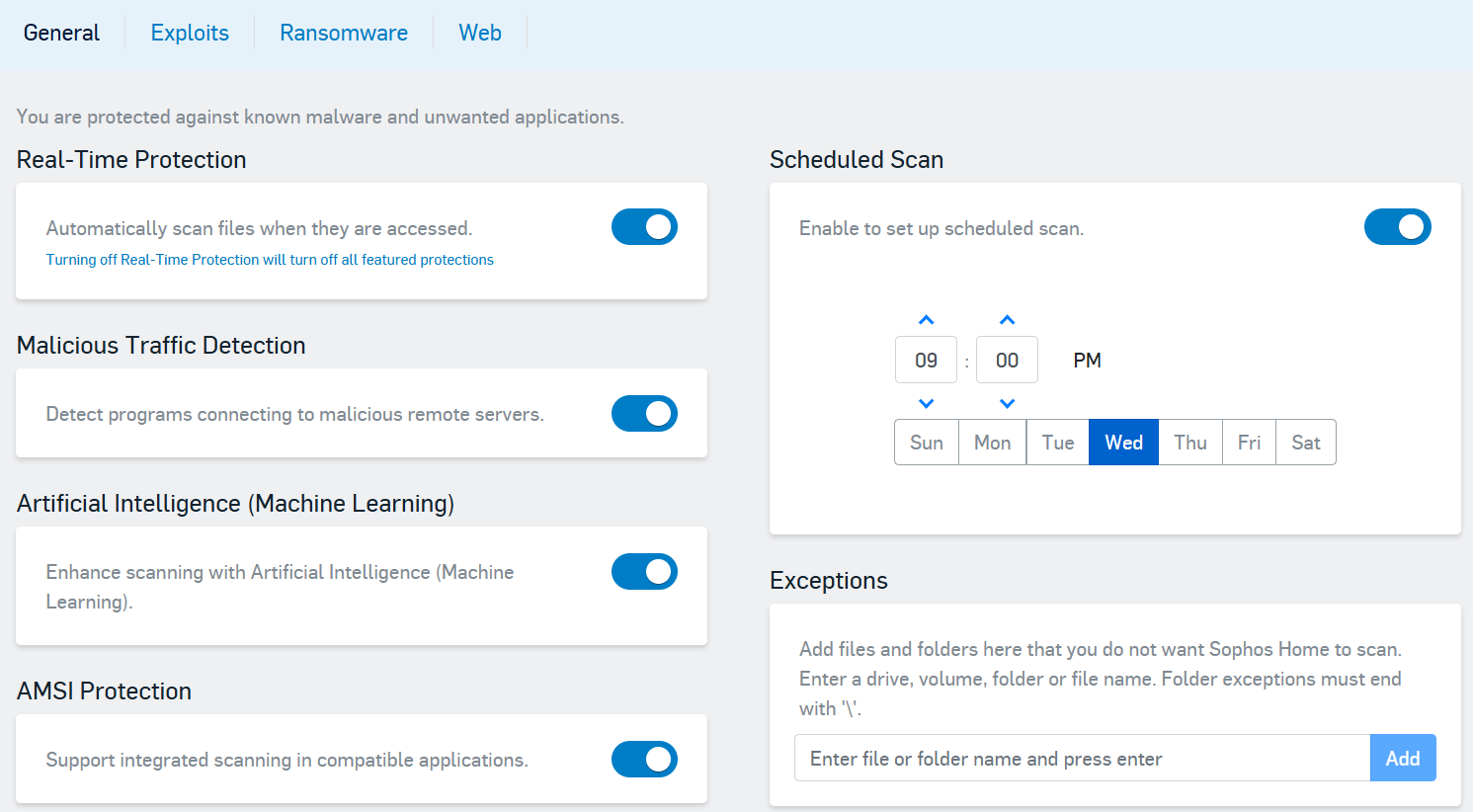Disable the Scheduled Scan toggle
The height and width of the screenshot is (812, 1473).
pyautogui.click(x=1397, y=227)
